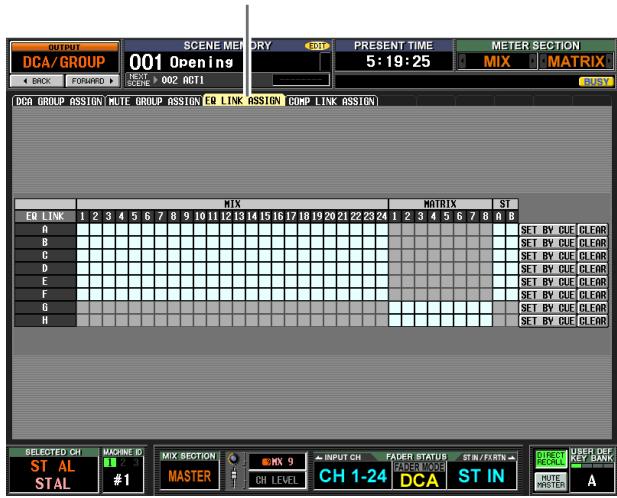Click the right arrow beside MATRIX meter
This screenshot has height=498, width=617.
610,61
